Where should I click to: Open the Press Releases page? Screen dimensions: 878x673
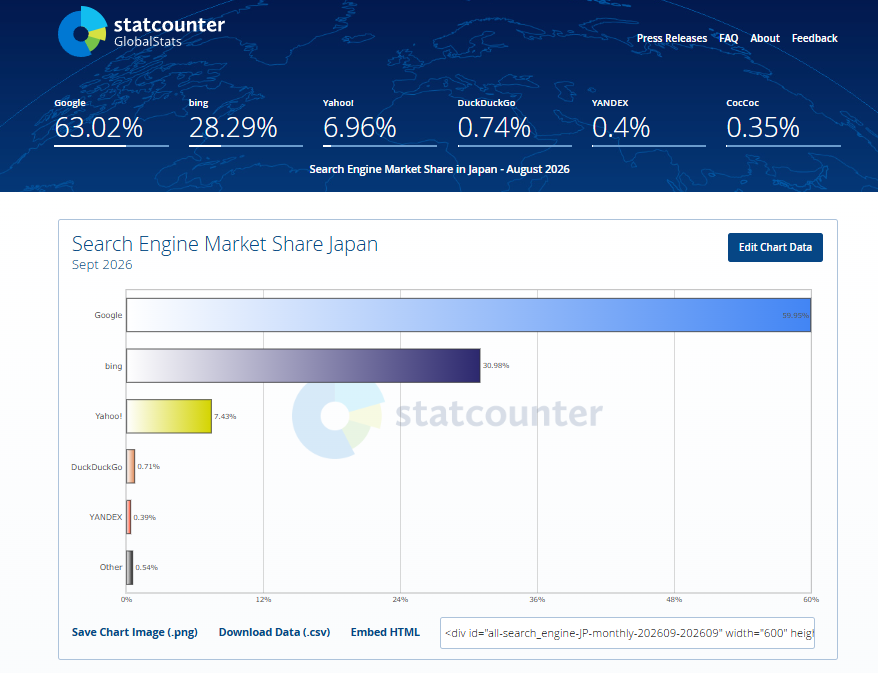point(671,38)
